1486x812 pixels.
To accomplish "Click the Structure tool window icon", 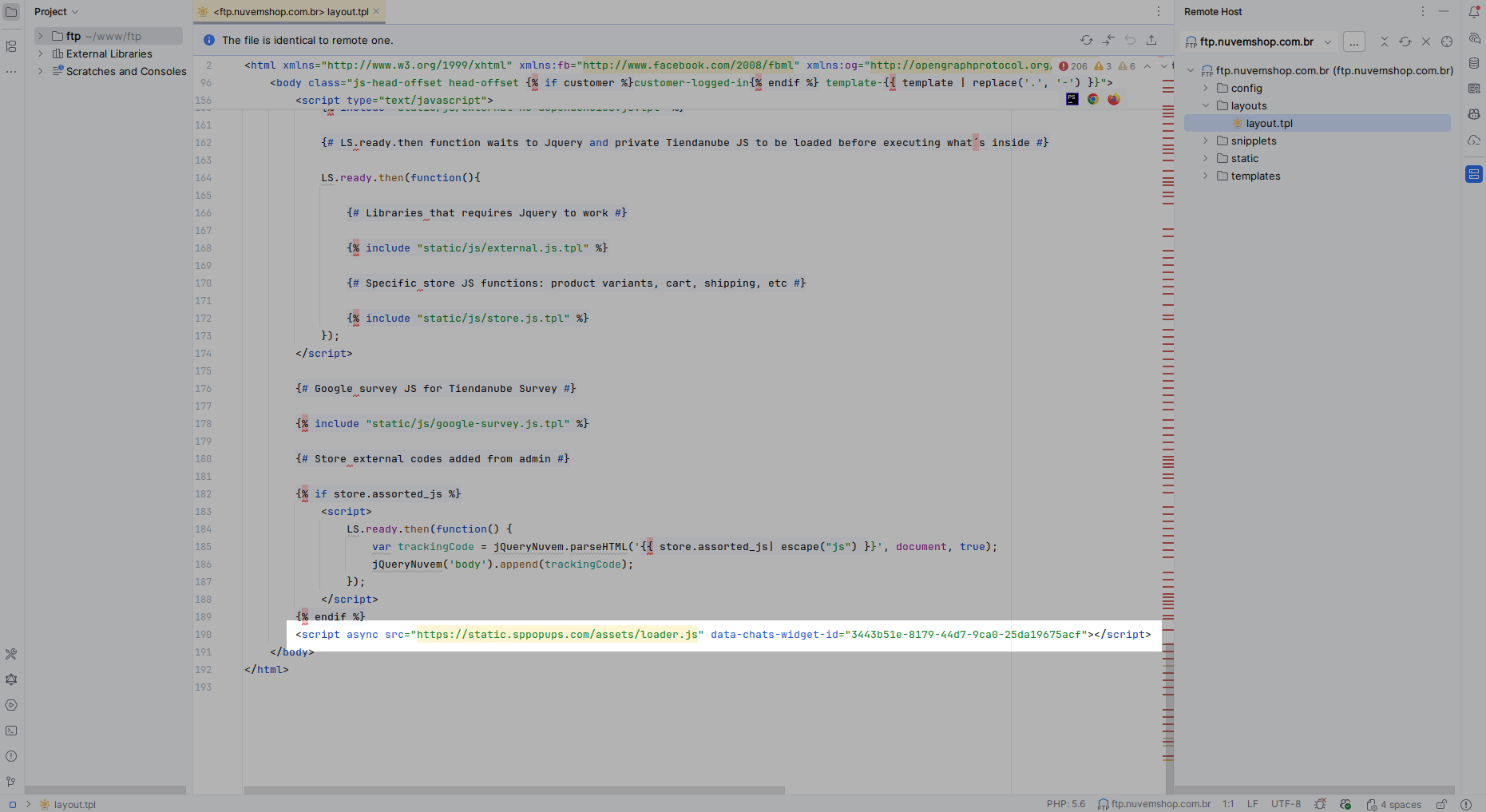I will 11,46.
